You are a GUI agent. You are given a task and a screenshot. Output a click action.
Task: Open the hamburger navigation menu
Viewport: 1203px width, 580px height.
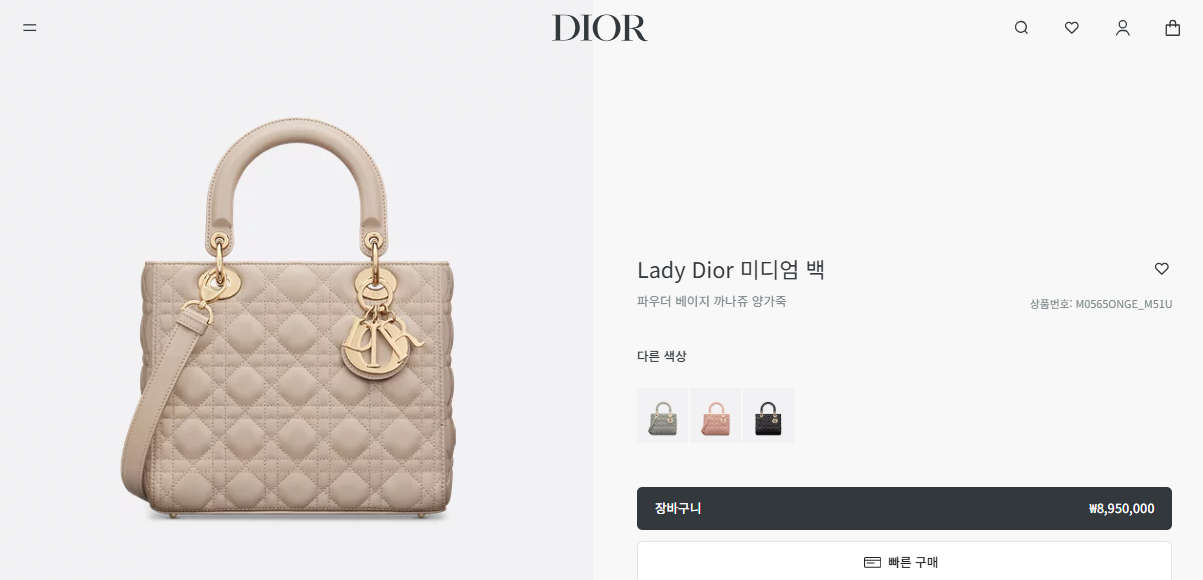click(x=30, y=28)
